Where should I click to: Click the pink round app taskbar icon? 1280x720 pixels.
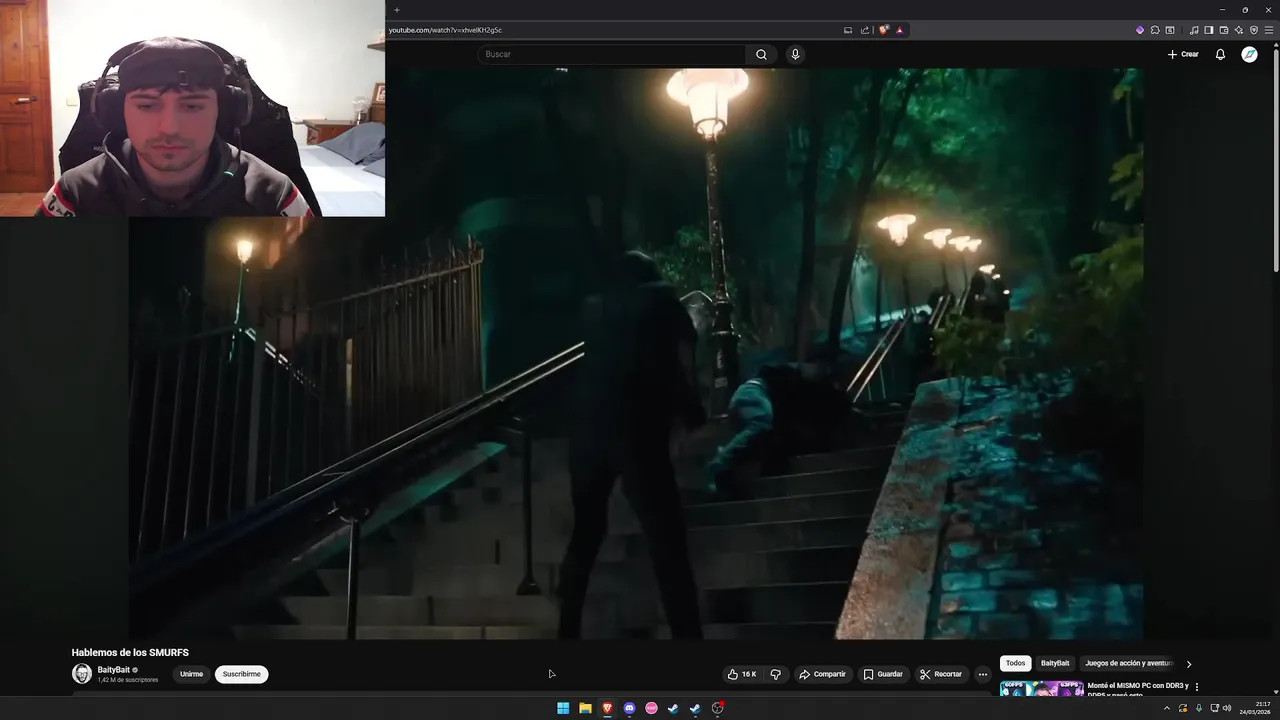pyautogui.click(x=651, y=708)
